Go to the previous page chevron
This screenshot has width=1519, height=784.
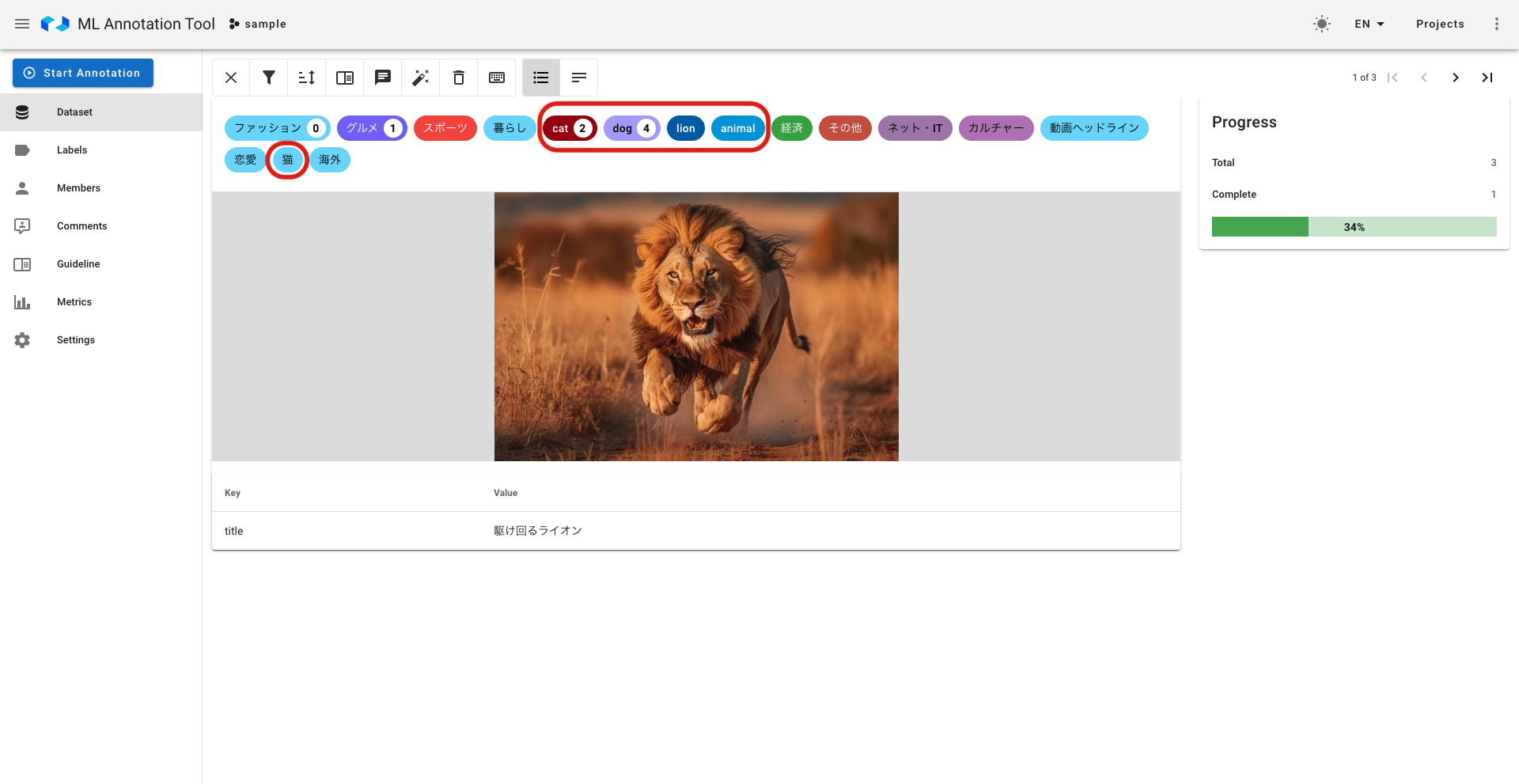coord(1424,78)
